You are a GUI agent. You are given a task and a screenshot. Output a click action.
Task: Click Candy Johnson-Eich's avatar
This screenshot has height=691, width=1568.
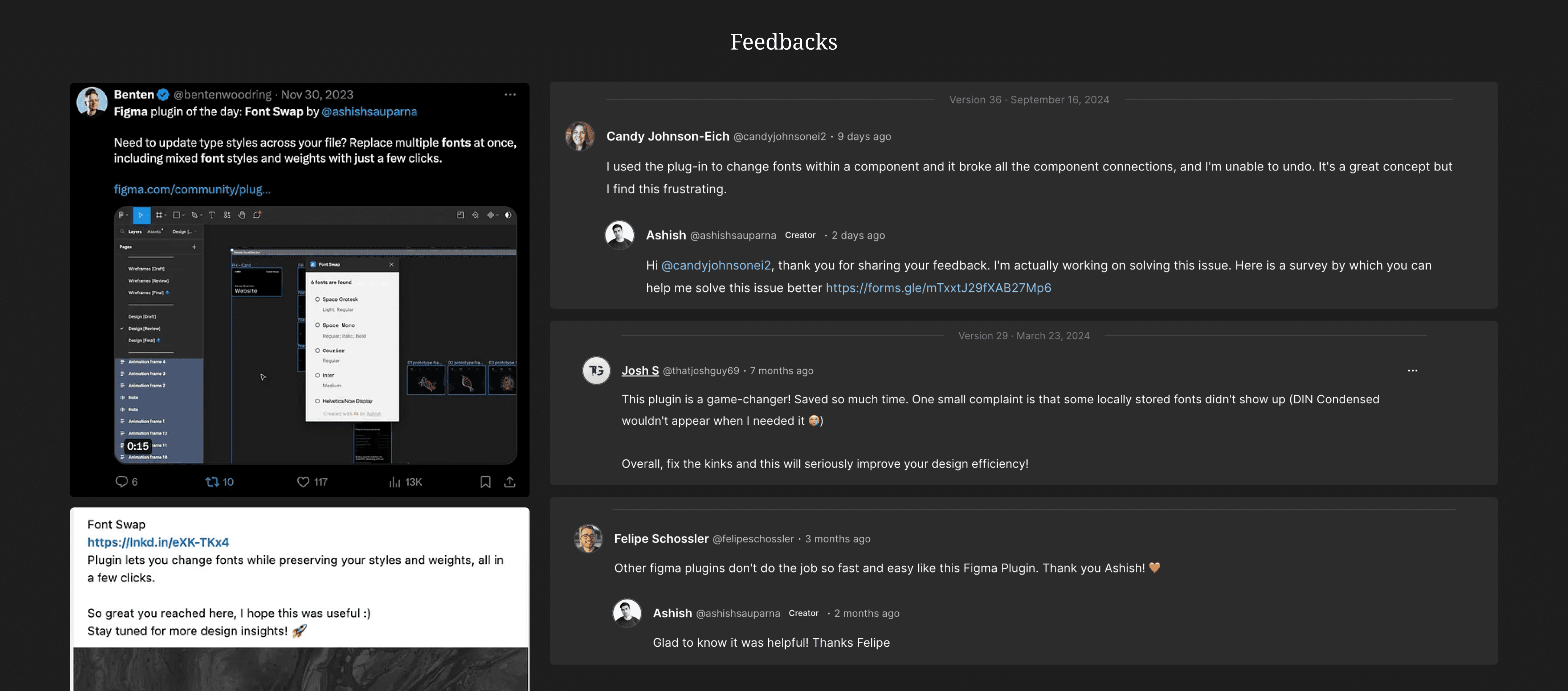(580, 136)
